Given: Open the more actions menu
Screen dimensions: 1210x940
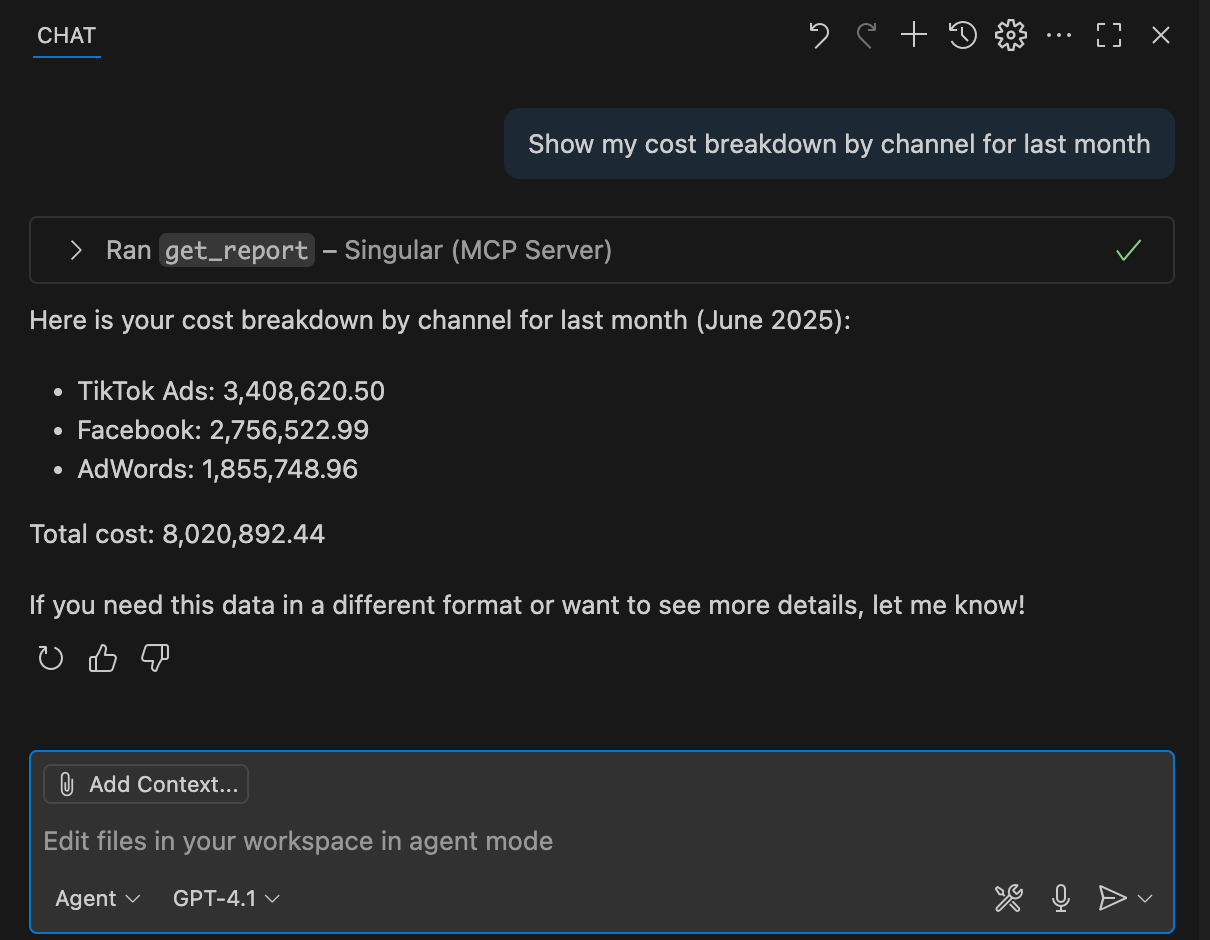Looking at the screenshot, I should coord(1059,34).
